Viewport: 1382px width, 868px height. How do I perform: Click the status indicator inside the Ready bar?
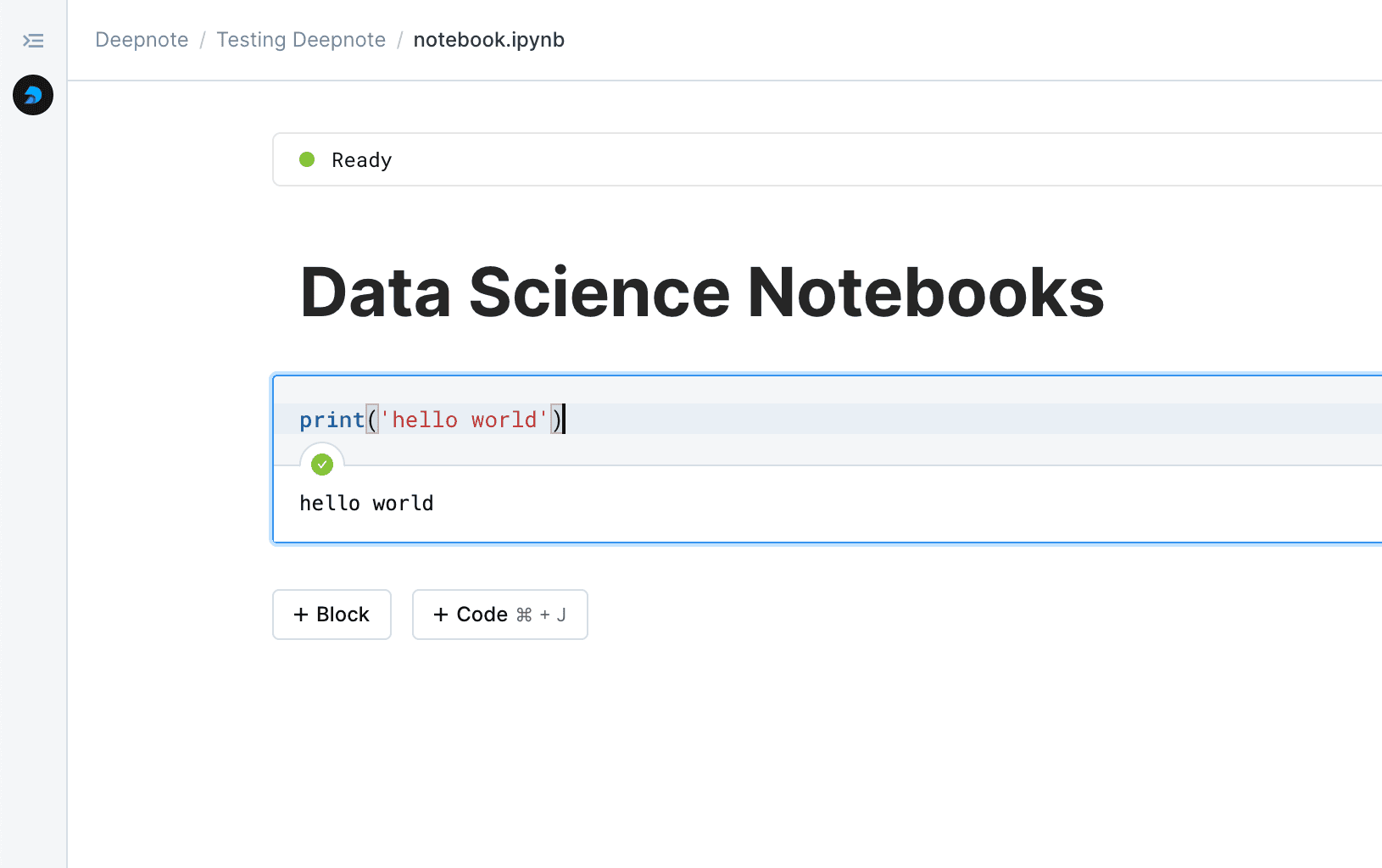pos(306,159)
